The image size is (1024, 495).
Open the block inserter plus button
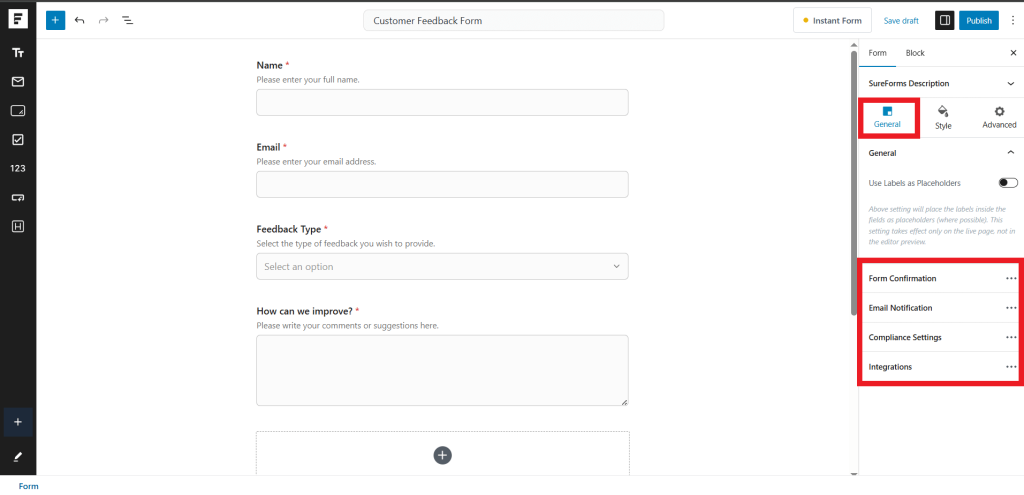(56, 20)
